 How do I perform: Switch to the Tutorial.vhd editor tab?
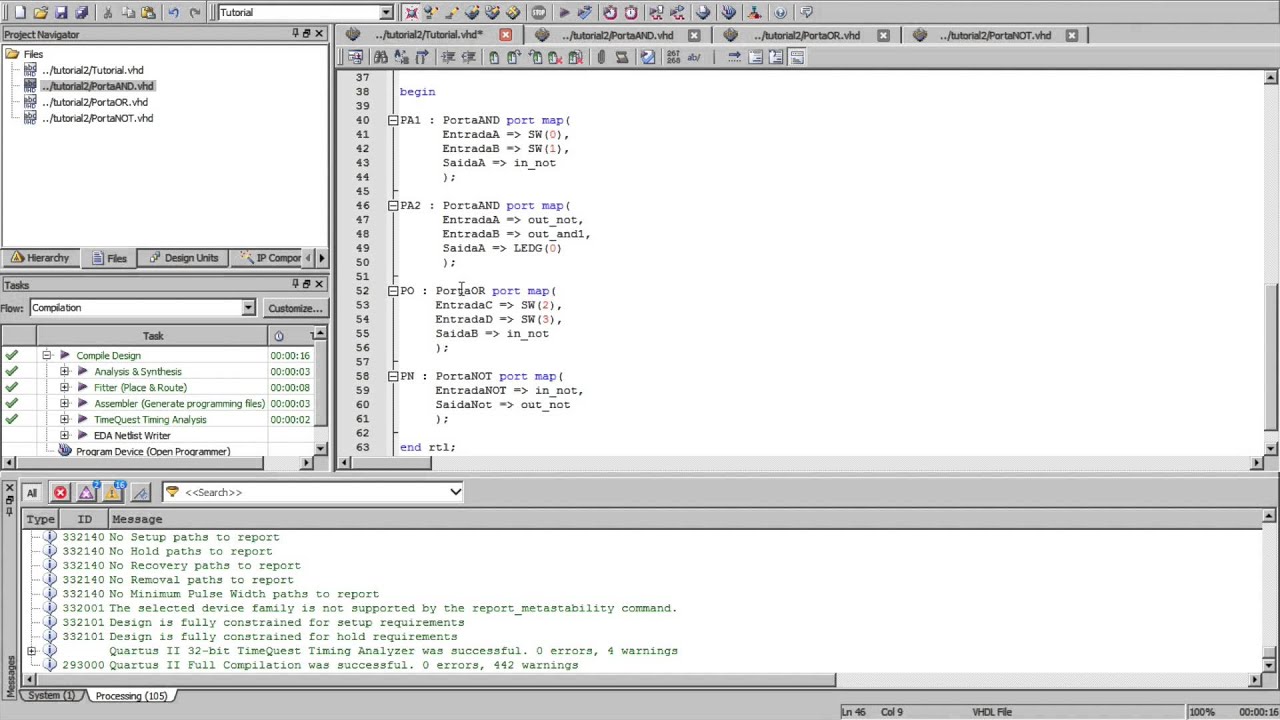tap(427, 35)
